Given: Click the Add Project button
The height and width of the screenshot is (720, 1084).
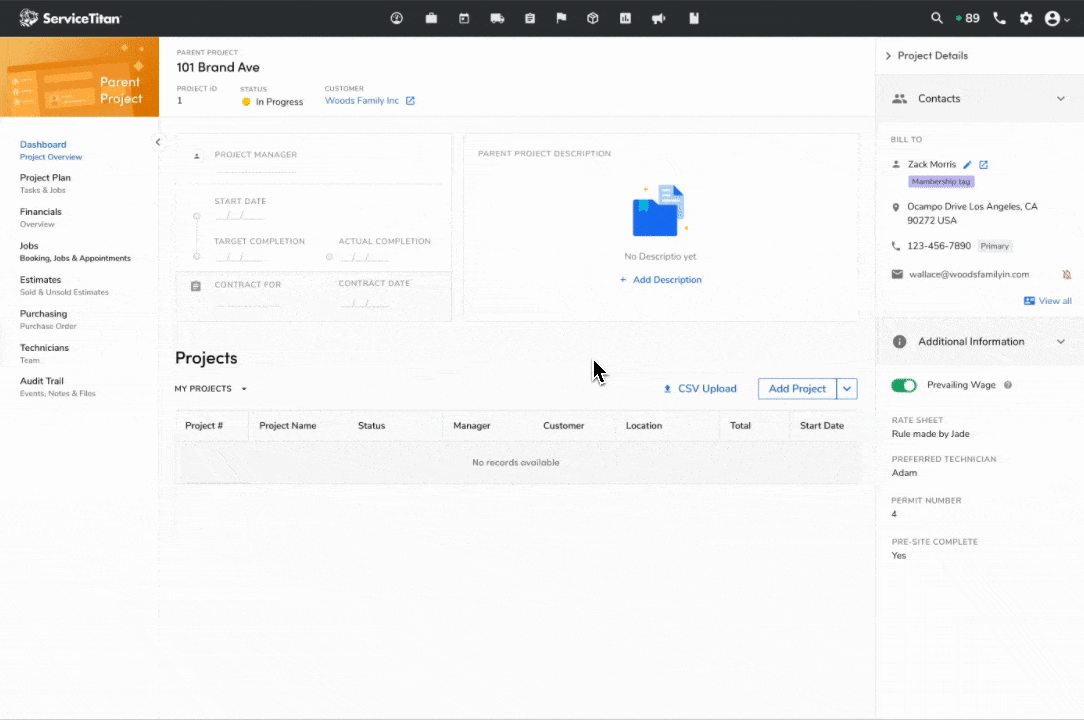Looking at the screenshot, I should click(797, 388).
